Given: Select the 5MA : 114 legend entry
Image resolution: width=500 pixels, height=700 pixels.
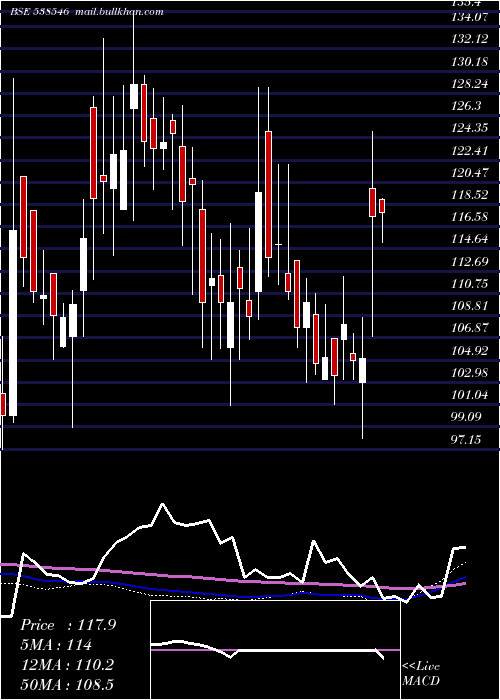Looking at the screenshot, I should tap(56, 645).
